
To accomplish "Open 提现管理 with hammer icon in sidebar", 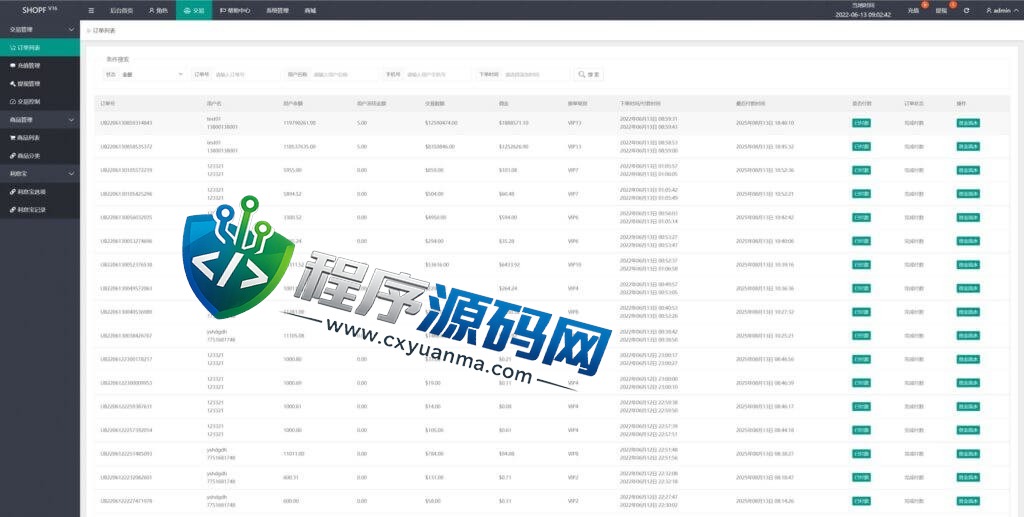I will coord(40,84).
